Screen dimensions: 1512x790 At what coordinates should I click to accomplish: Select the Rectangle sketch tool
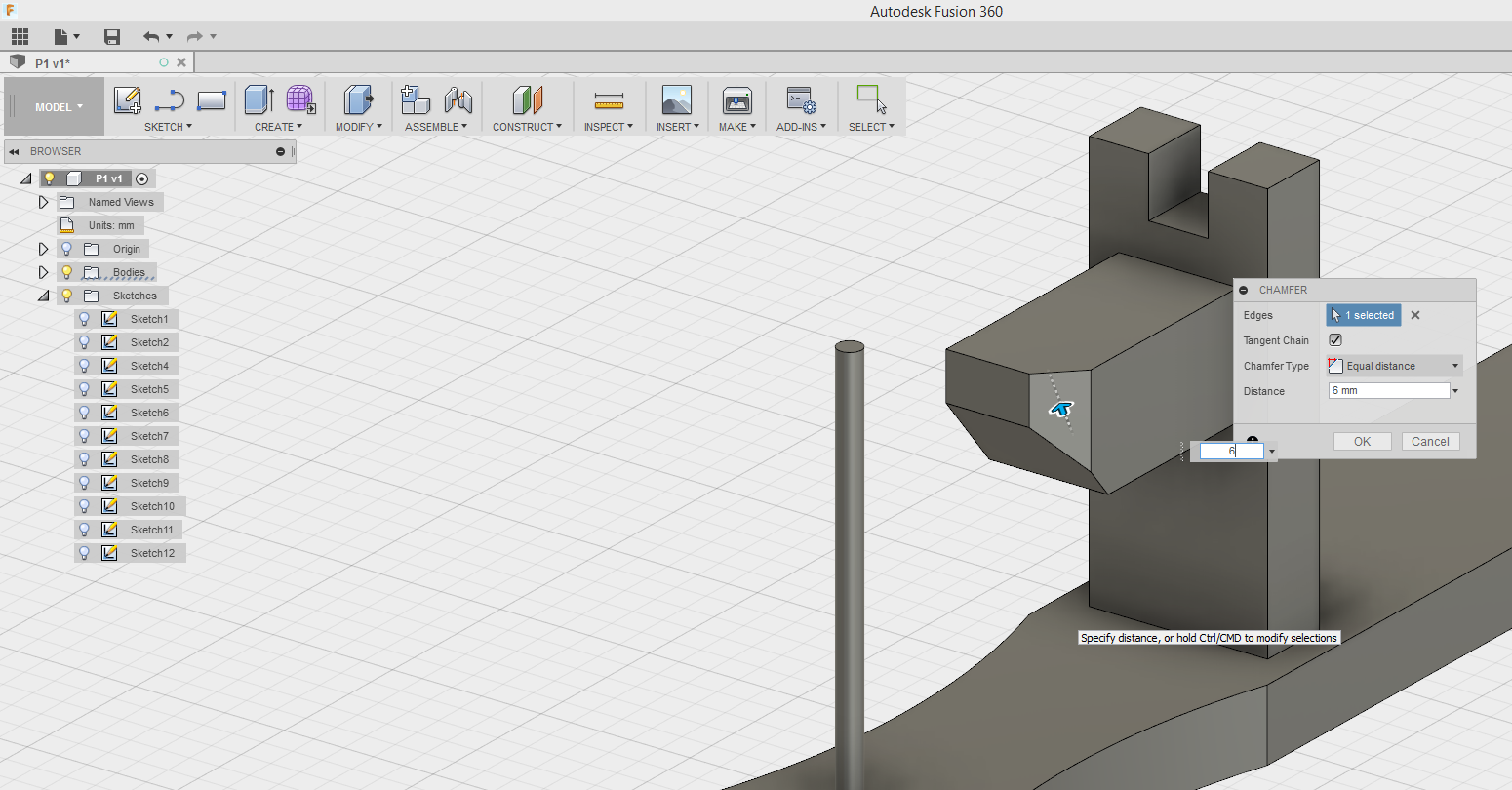(x=212, y=100)
